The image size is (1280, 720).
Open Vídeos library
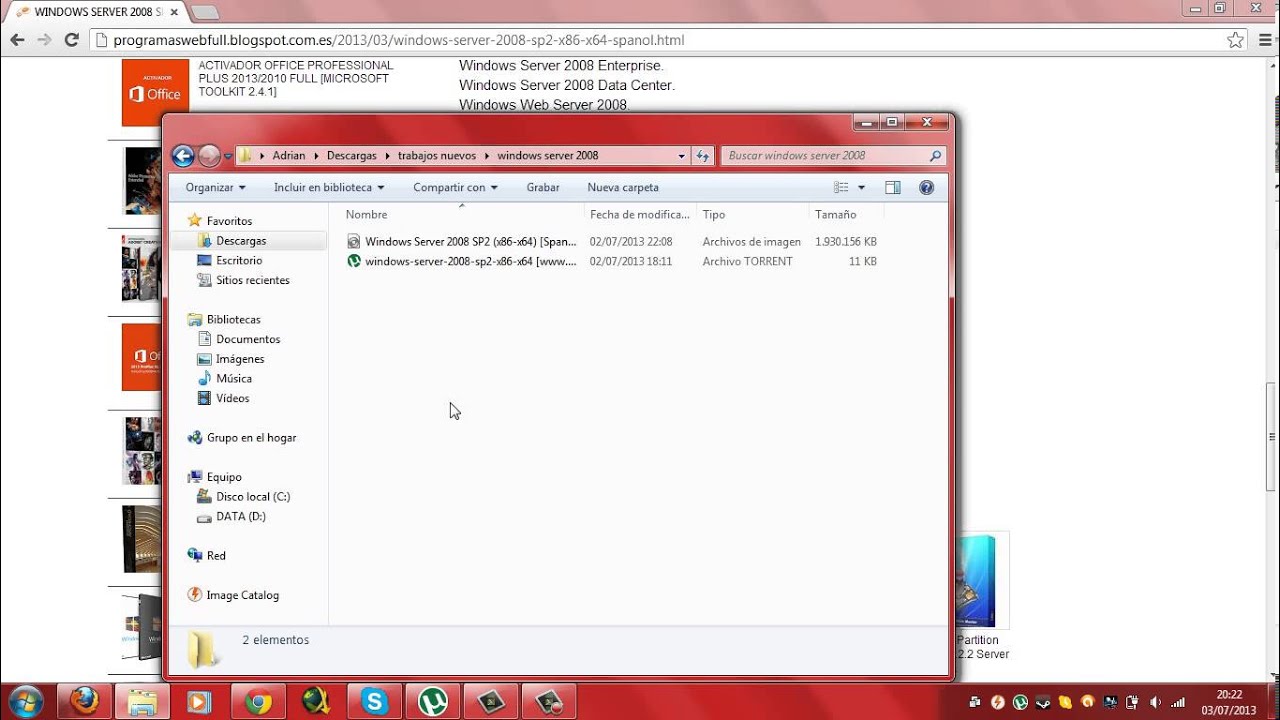pyautogui.click(x=232, y=398)
